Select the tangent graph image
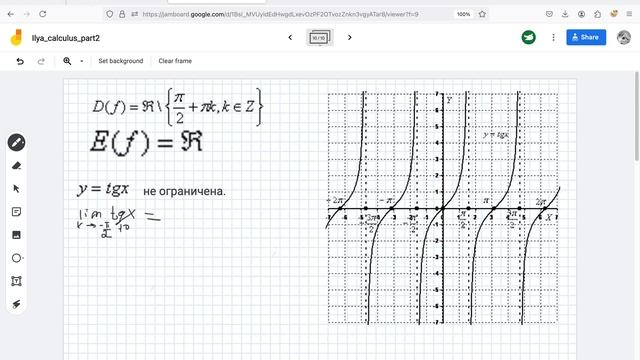The width and height of the screenshot is (640, 360). tap(442, 208)
